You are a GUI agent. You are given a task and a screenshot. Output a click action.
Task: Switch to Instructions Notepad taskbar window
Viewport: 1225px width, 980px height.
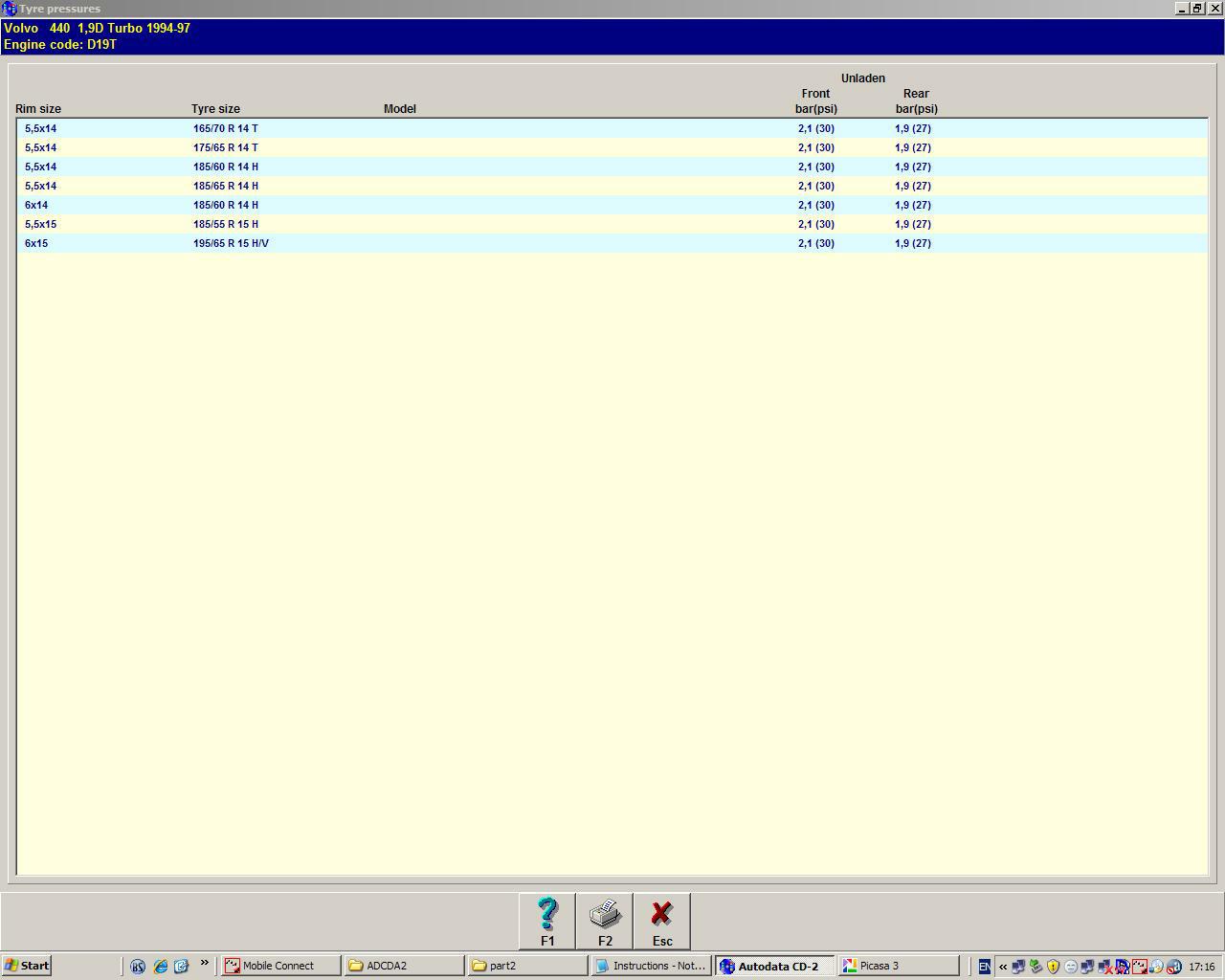tap(651, 966)
